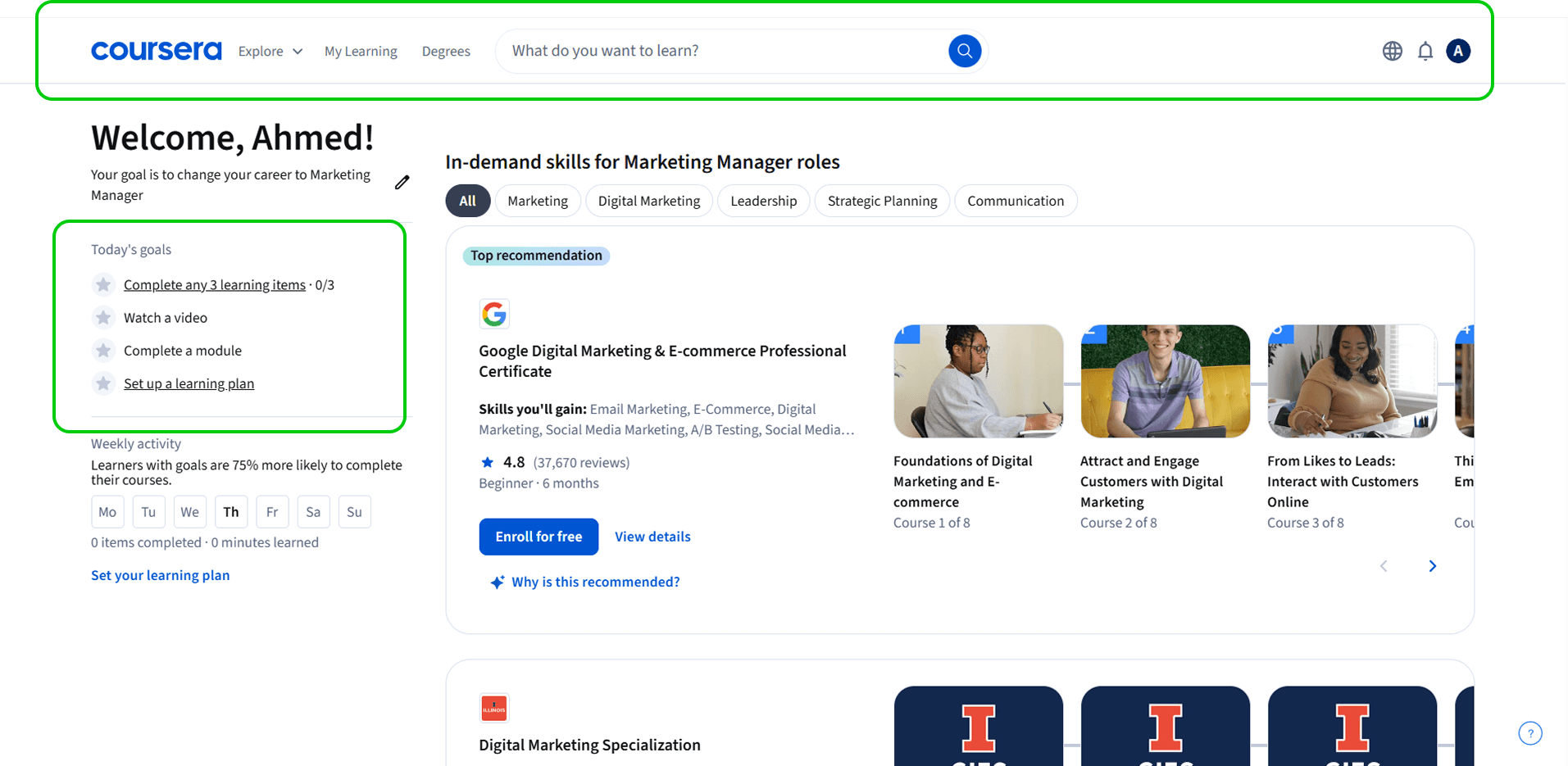Select the Strategic Planning skill filter
Viewport: 1568px width, 766px height.
882,201
